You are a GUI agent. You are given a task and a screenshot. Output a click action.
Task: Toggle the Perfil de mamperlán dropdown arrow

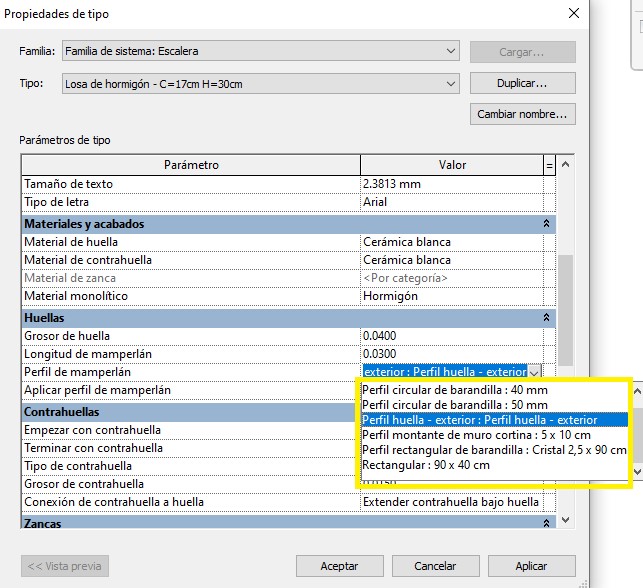[534, 372]
